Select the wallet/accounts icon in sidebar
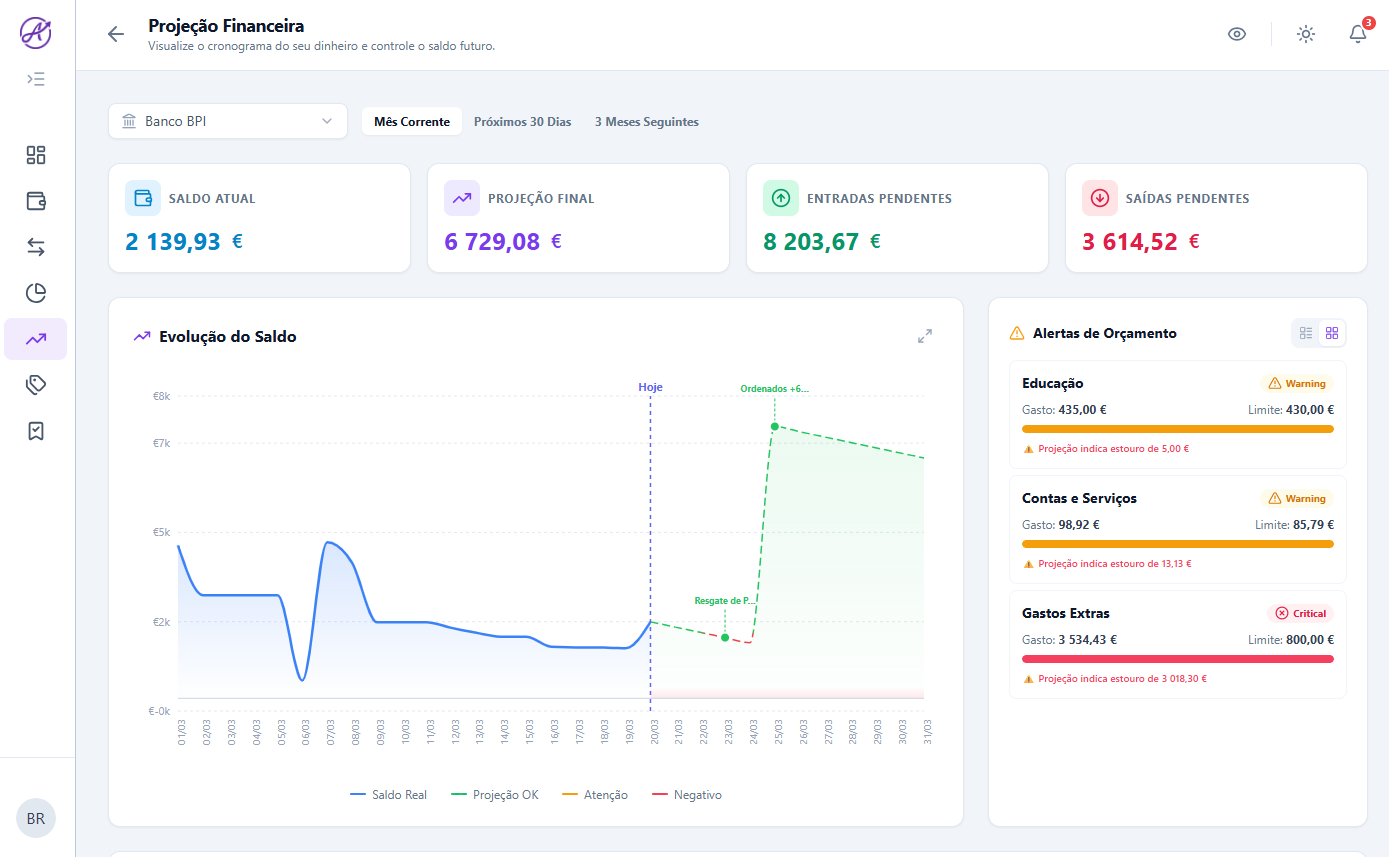This screenshot has width=1389, height=857. click(x=36, y=201)
